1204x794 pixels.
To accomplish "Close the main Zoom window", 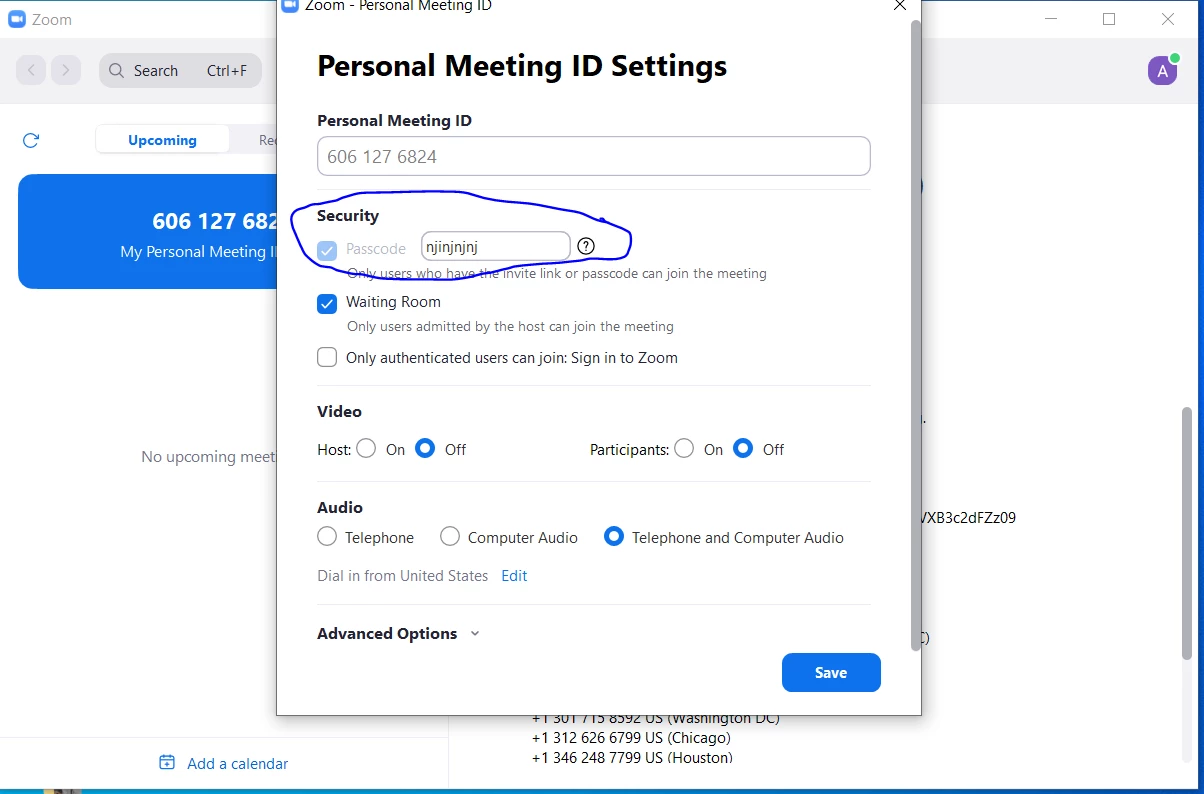I will 1168,19.
